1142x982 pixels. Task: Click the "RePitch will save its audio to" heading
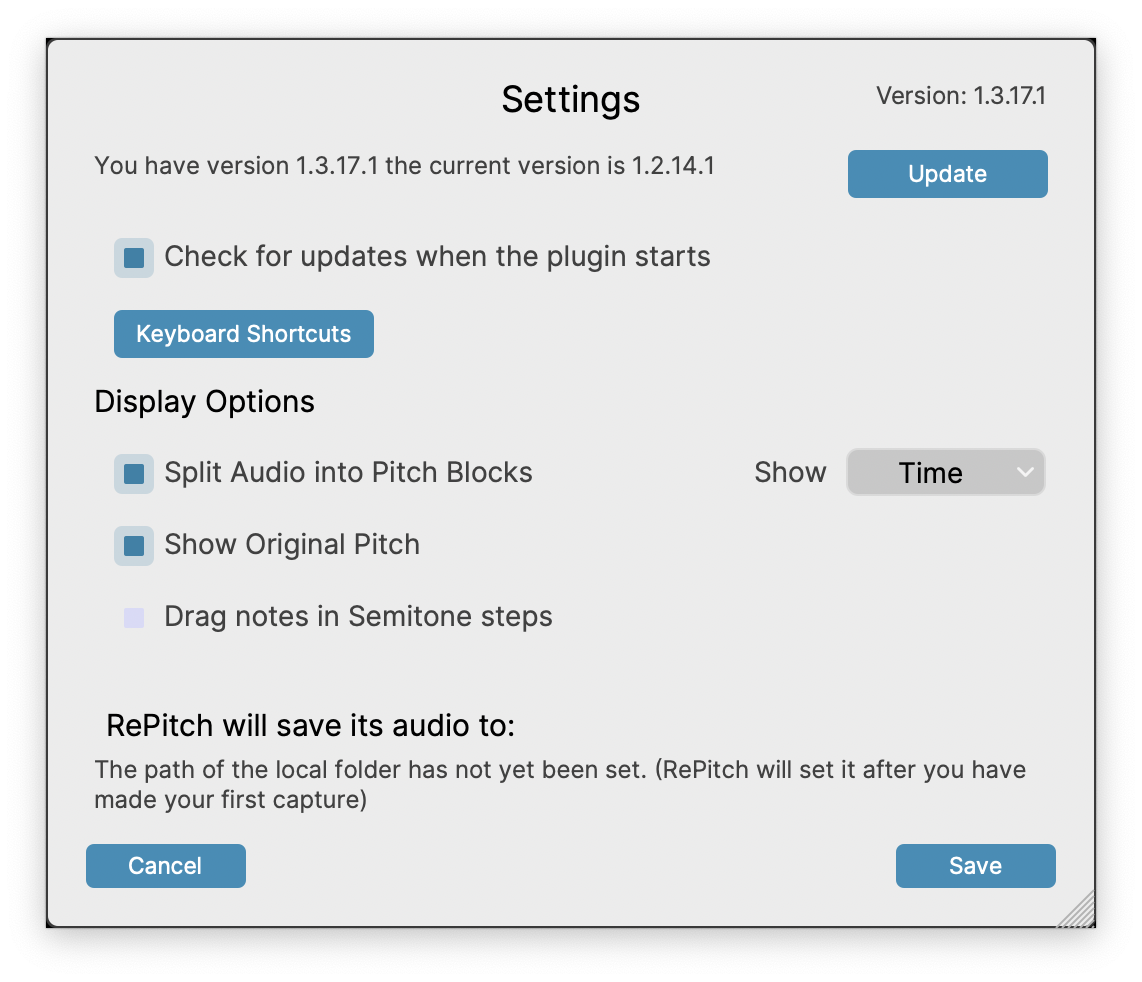pos(310,726)
